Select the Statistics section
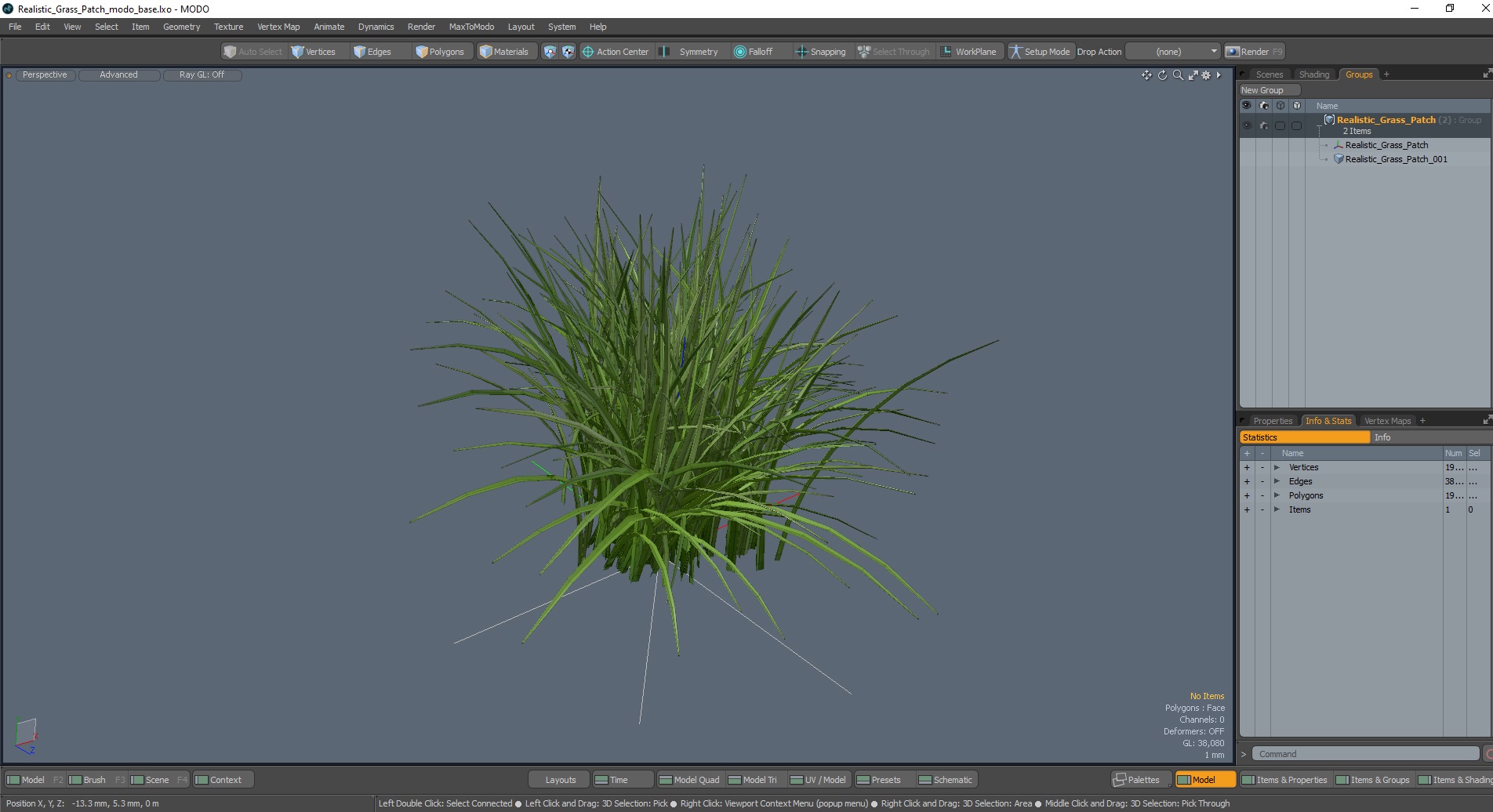The height and width of the screenshot is (812, 1493). click(1304, 437)
